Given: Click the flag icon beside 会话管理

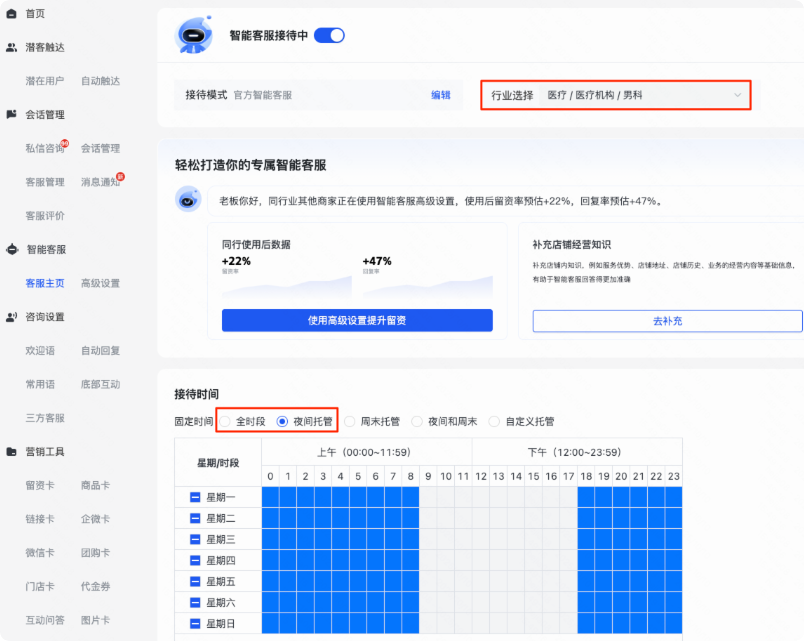Looking at the screenshot, I should click(11, 114).
